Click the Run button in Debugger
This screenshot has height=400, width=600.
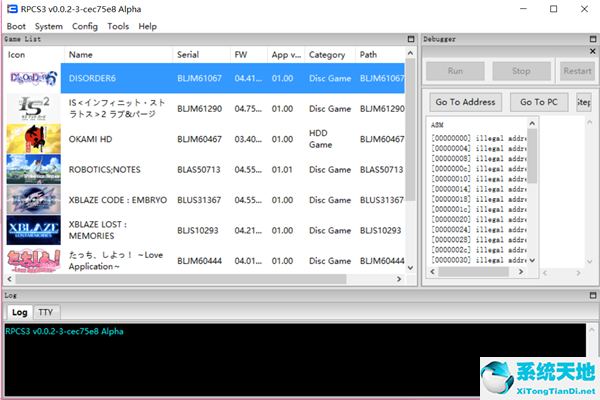click(x=455, y=71)
